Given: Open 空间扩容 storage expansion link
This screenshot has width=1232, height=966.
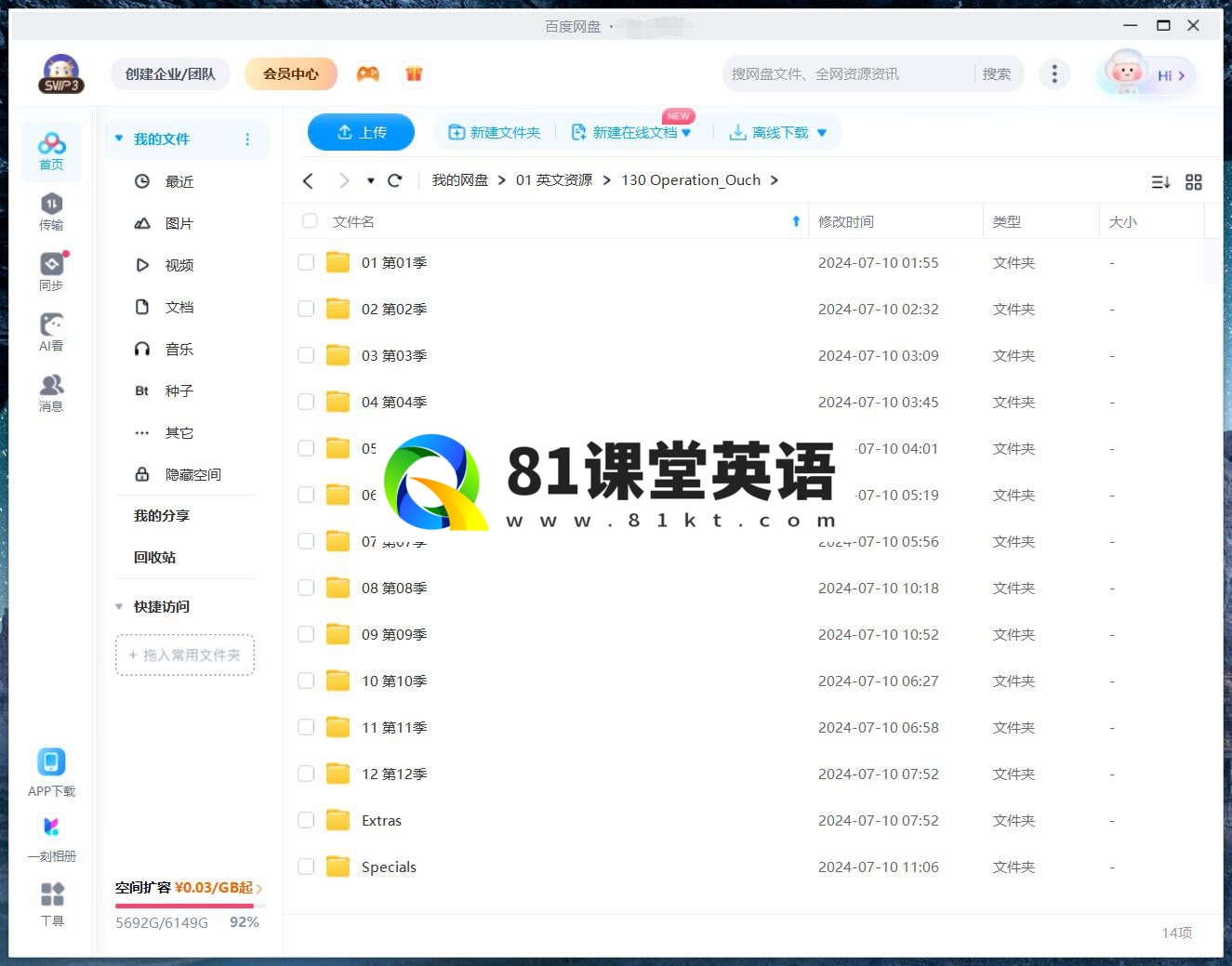Looking at the screenshot, I should [189, 888].
